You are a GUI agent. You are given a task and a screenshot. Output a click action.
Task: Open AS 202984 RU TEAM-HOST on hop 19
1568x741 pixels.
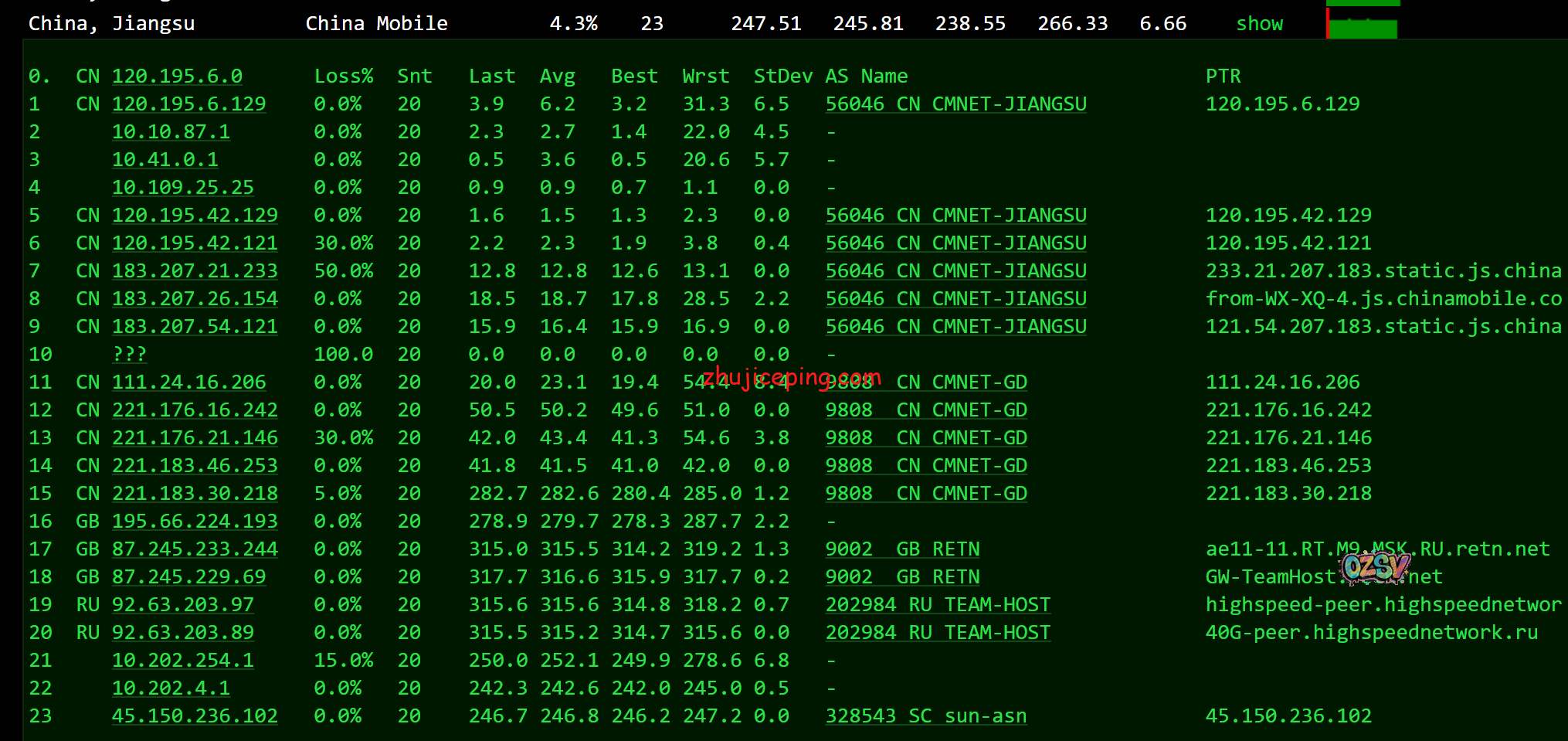point(938,605)
